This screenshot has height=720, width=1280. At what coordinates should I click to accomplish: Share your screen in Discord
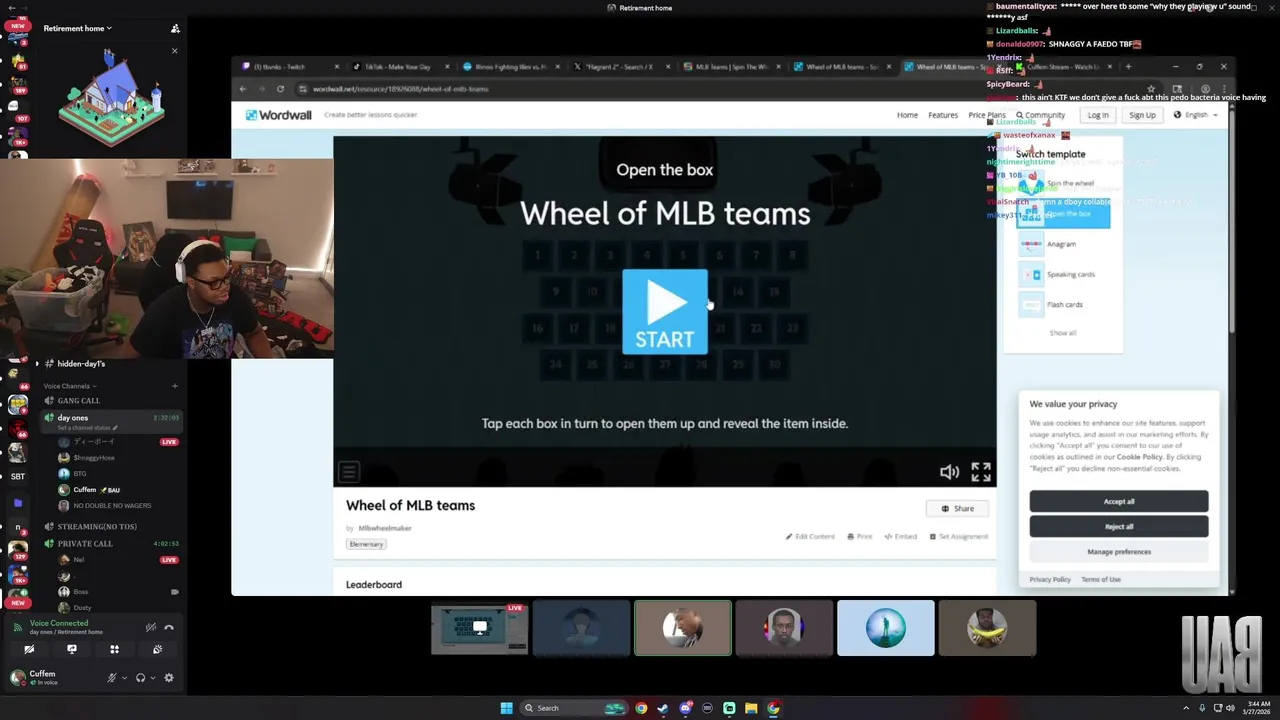click(x=72, y=650)
